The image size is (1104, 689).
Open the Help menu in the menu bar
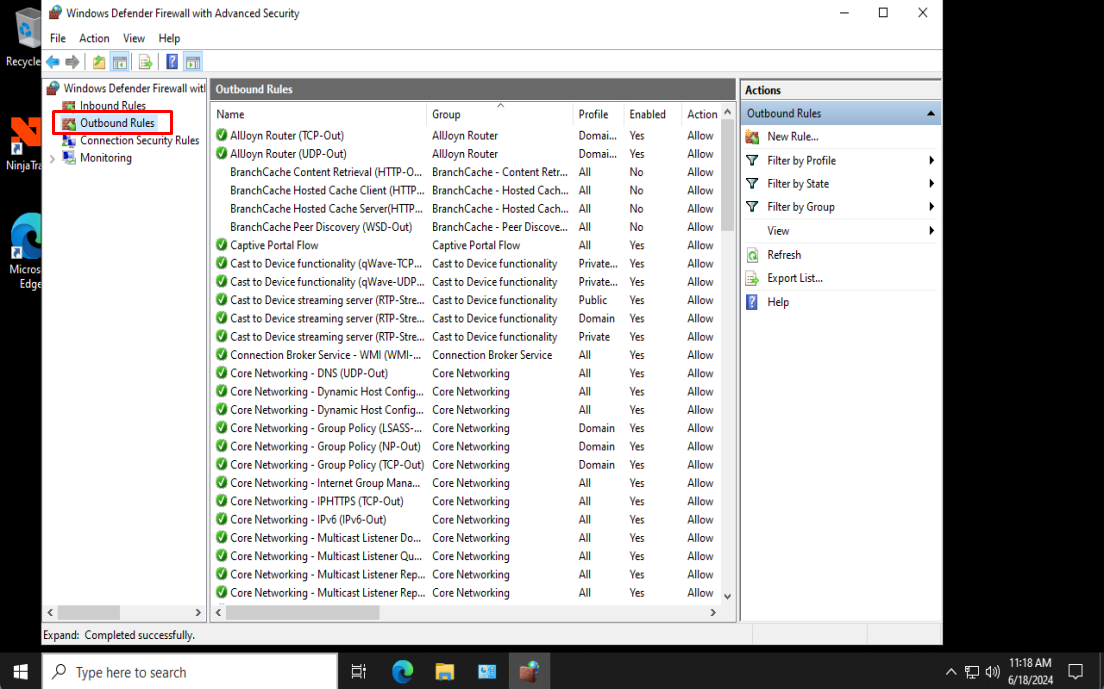tap(169, 38)
